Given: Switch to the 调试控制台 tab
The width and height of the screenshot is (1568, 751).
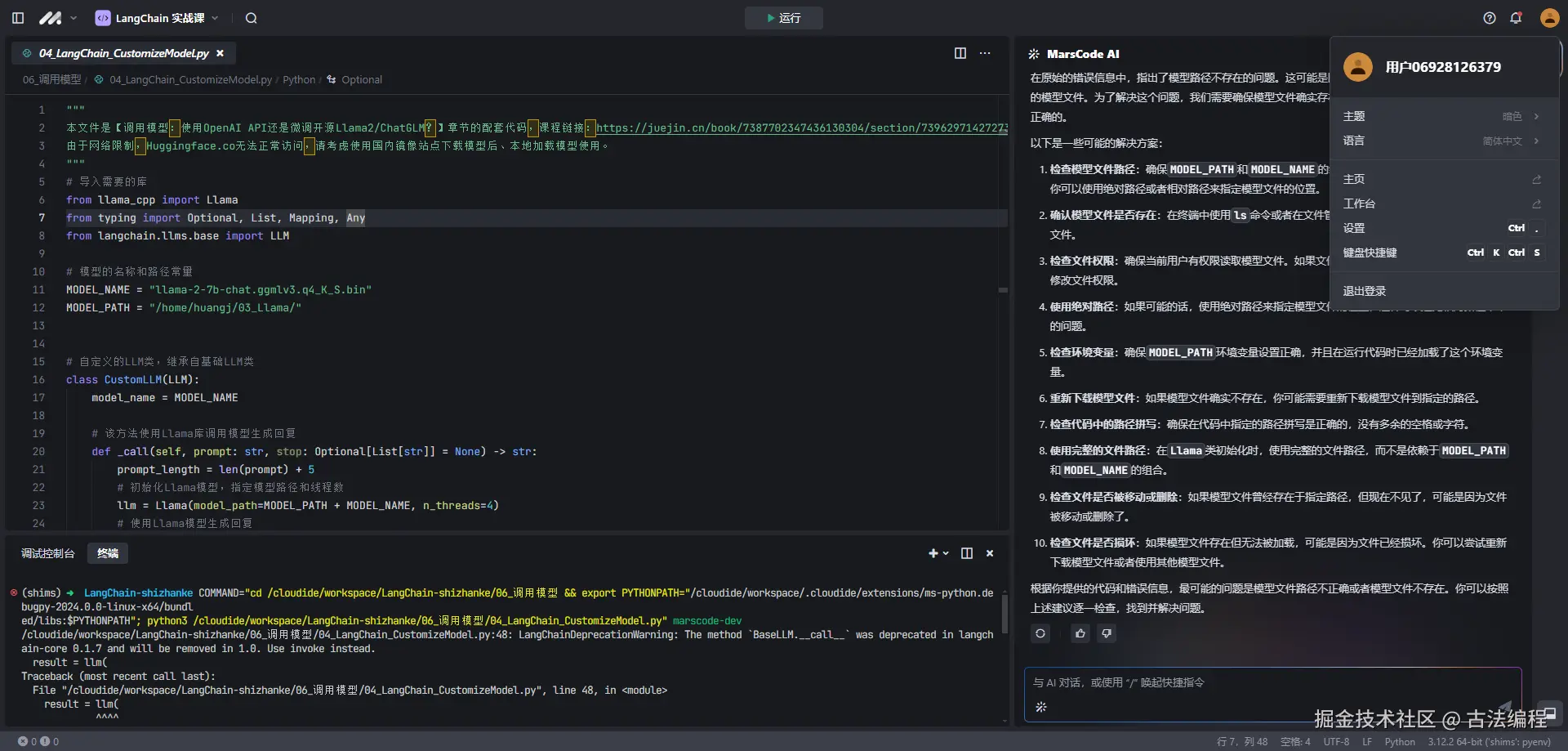Looking at the screenshot, I should pos(47,553).
